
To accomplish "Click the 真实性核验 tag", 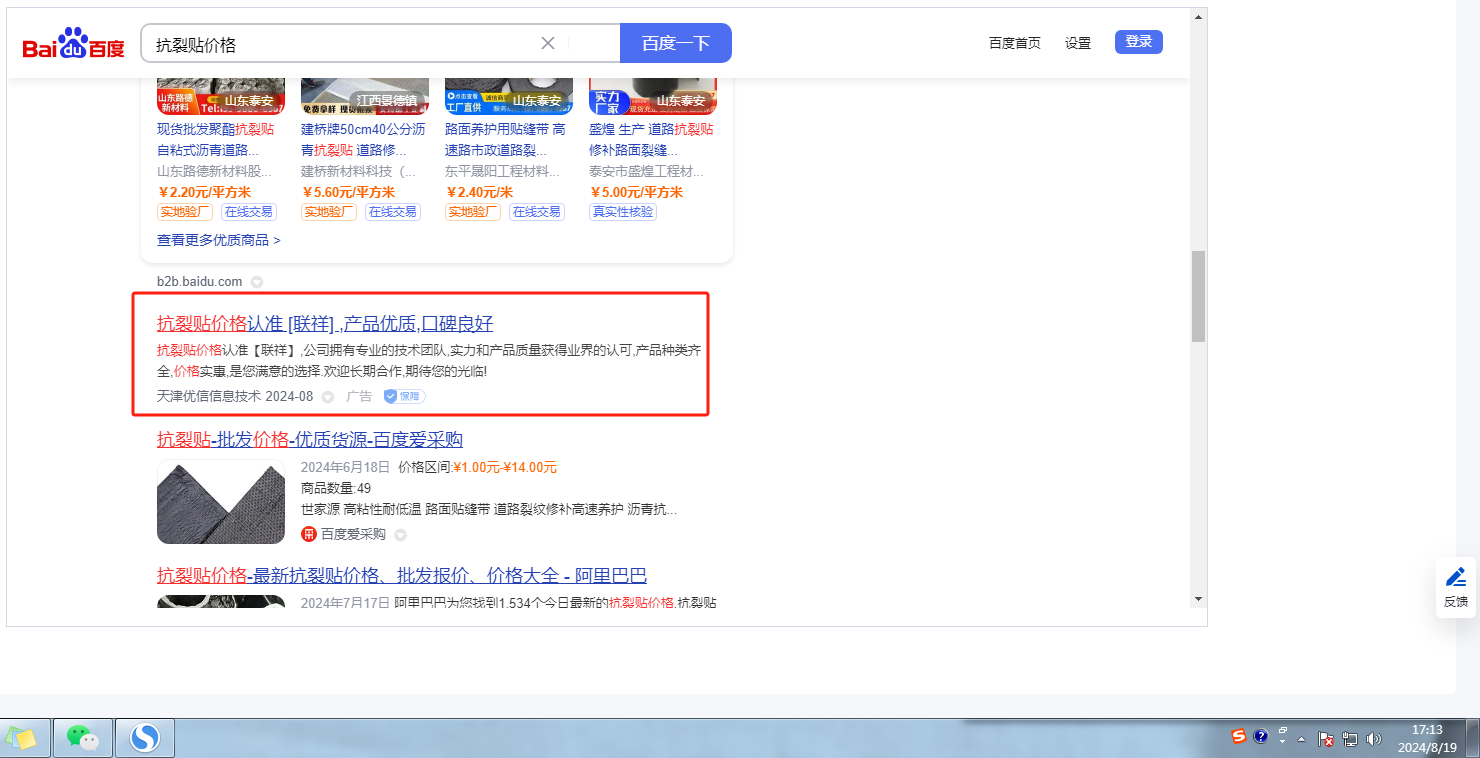I will (623, 212).
